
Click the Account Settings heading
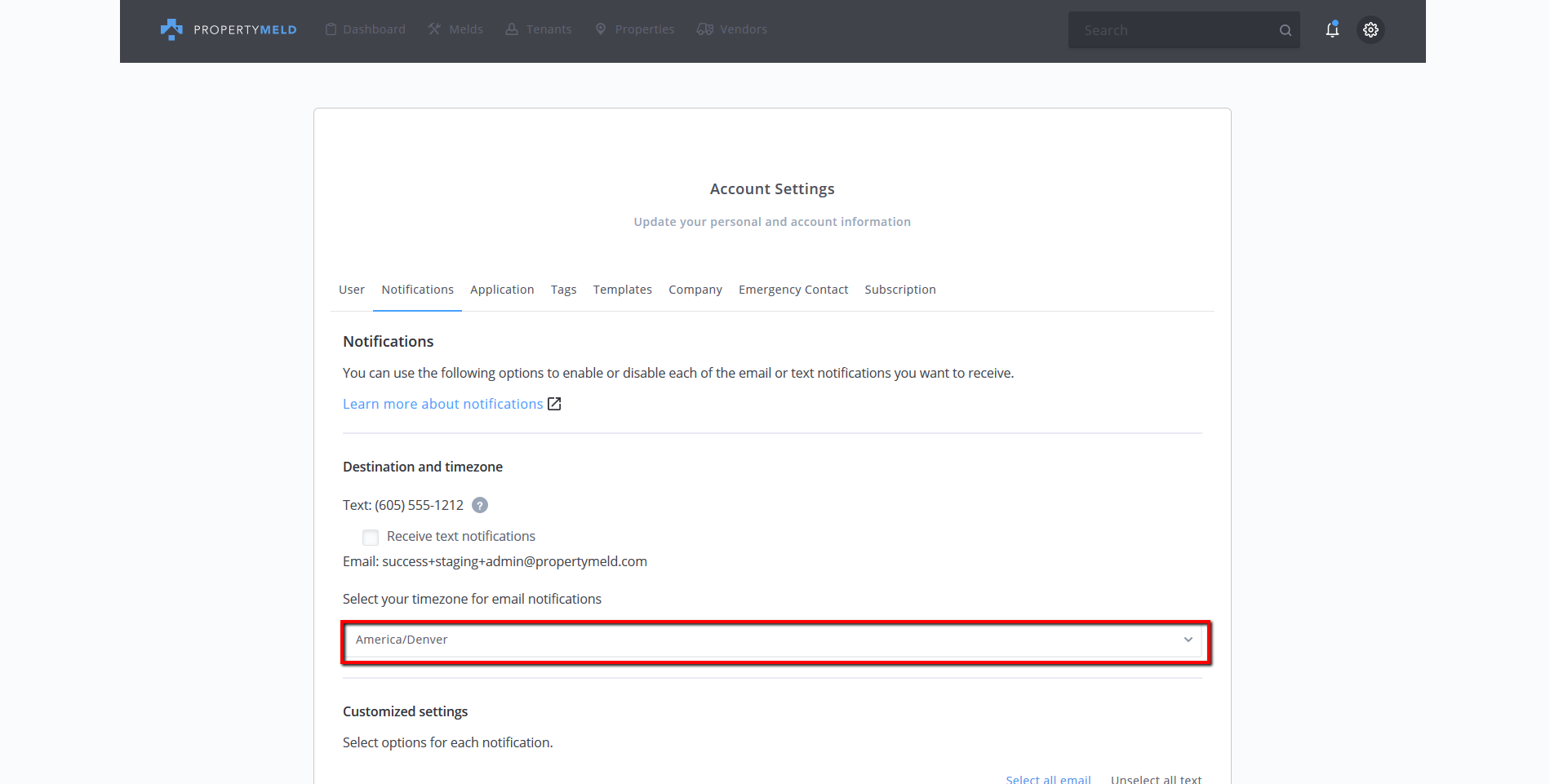coord(772,188)
